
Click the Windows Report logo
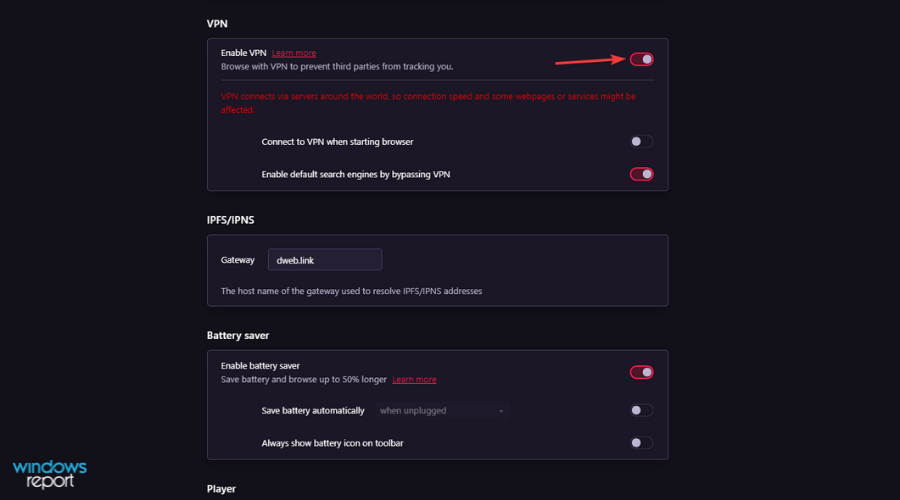pyautogui.click(x=50, y=474)
